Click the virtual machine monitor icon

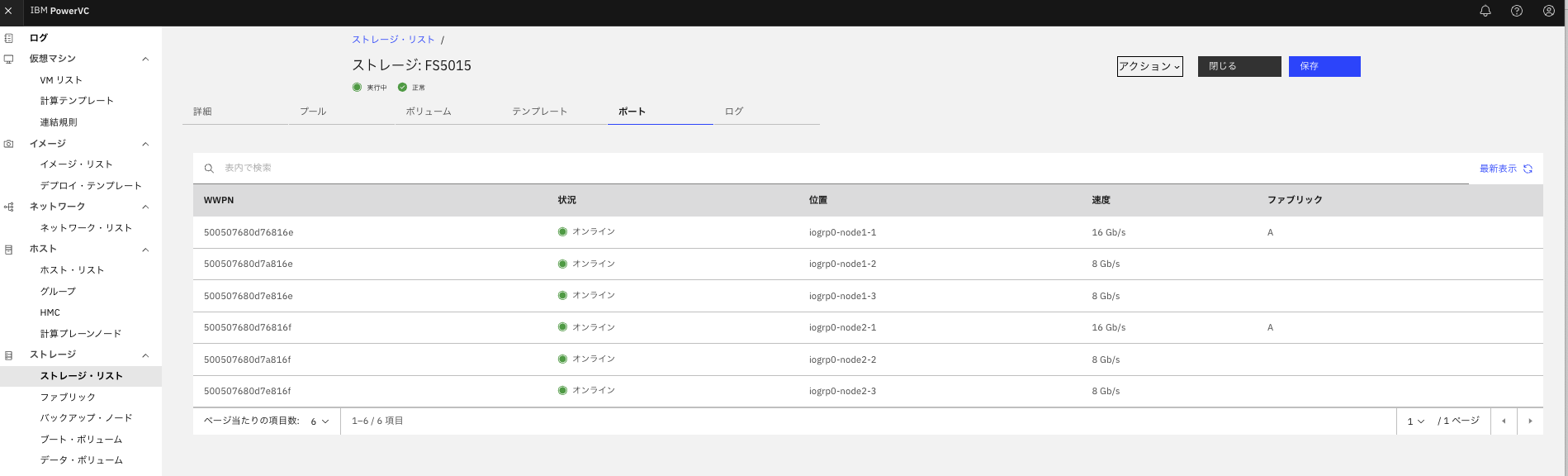click(x=8, y=59)
